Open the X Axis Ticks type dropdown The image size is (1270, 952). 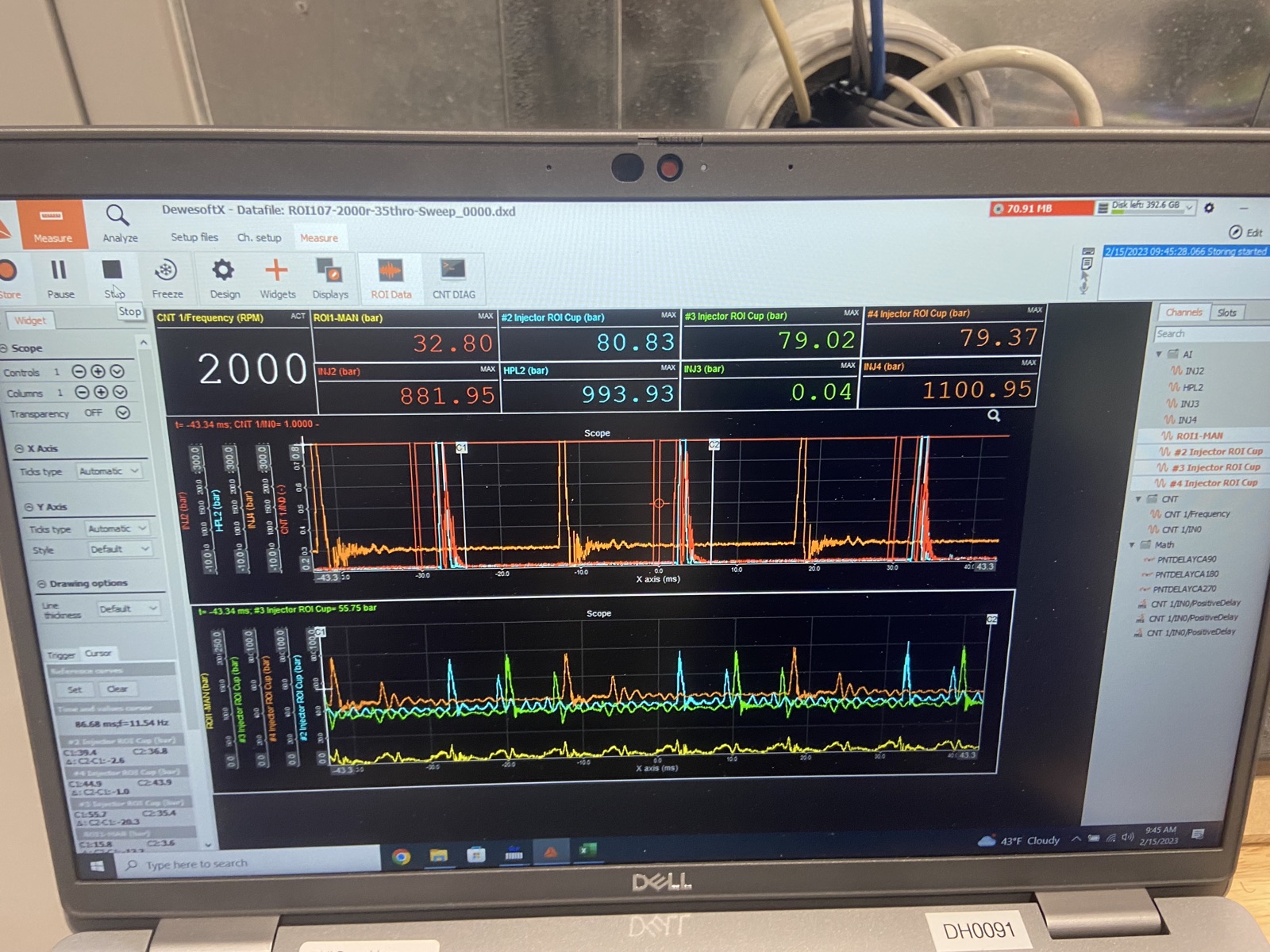tap(110, 471)
